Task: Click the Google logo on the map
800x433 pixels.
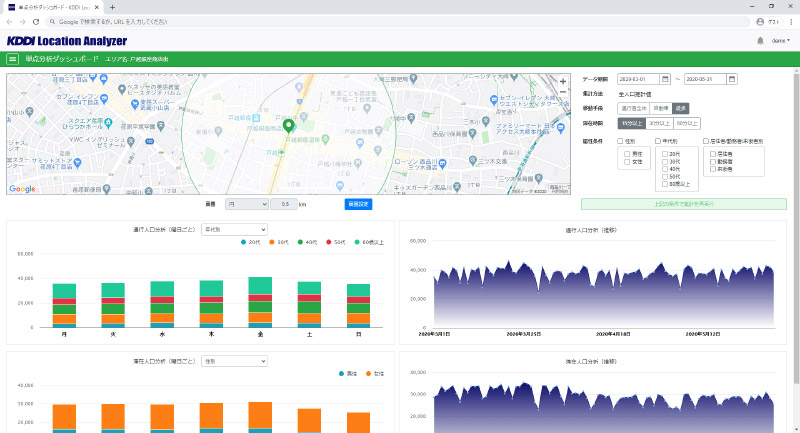Action: [22, 189]
